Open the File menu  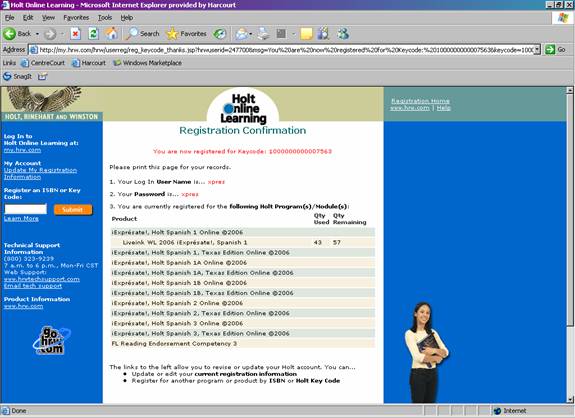pyautogui.click(x=10, y=17)
